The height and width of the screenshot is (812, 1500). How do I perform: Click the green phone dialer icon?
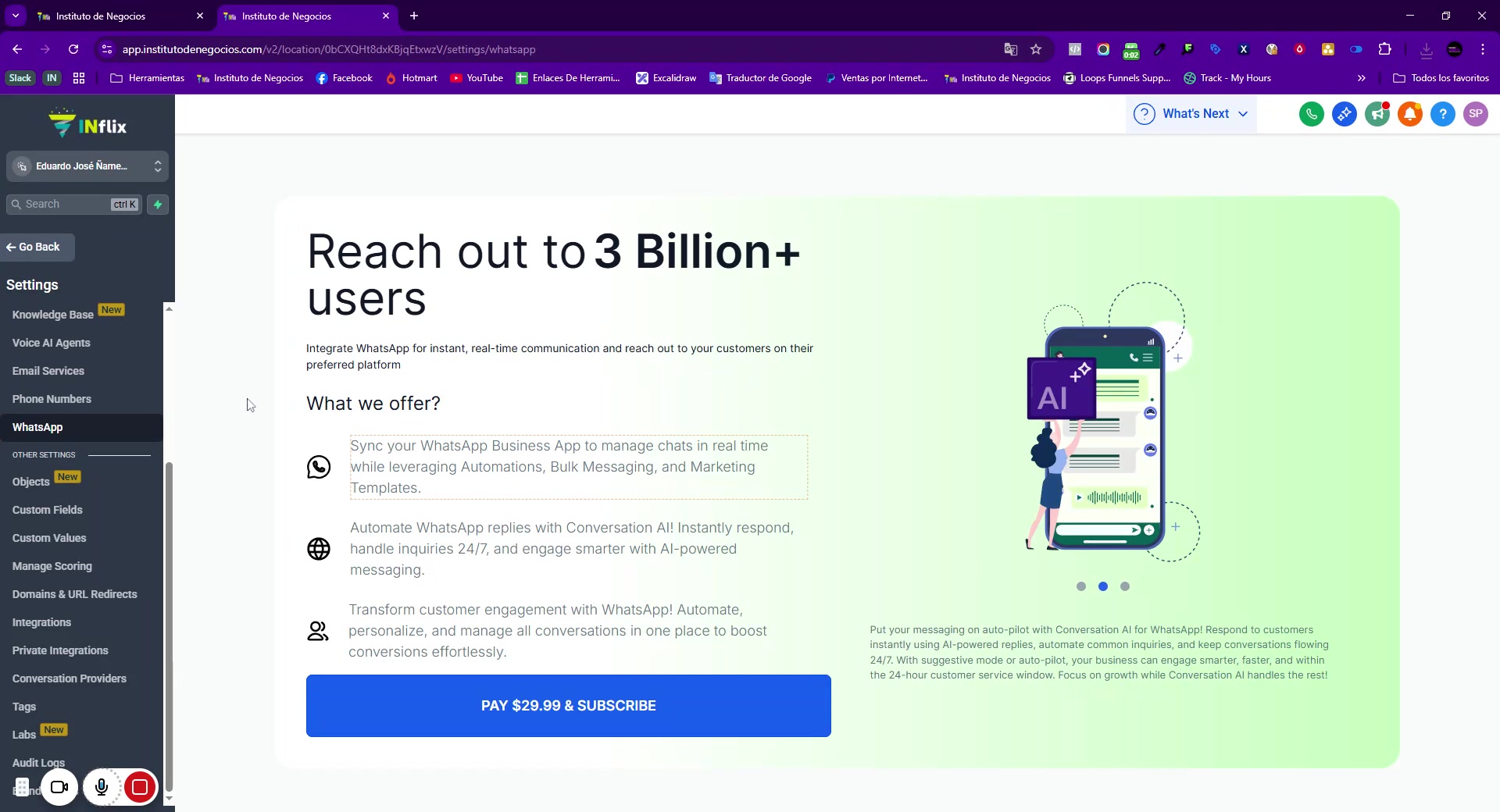pos(1311,114)
